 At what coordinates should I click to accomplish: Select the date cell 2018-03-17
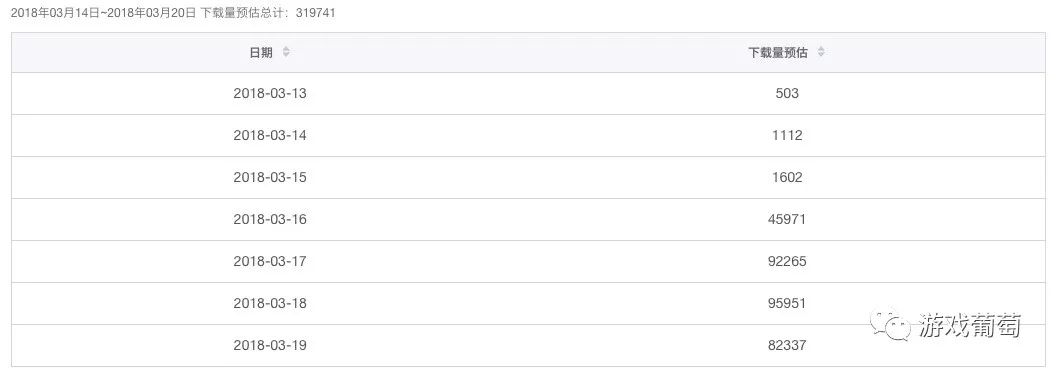[x=269, y=261]
